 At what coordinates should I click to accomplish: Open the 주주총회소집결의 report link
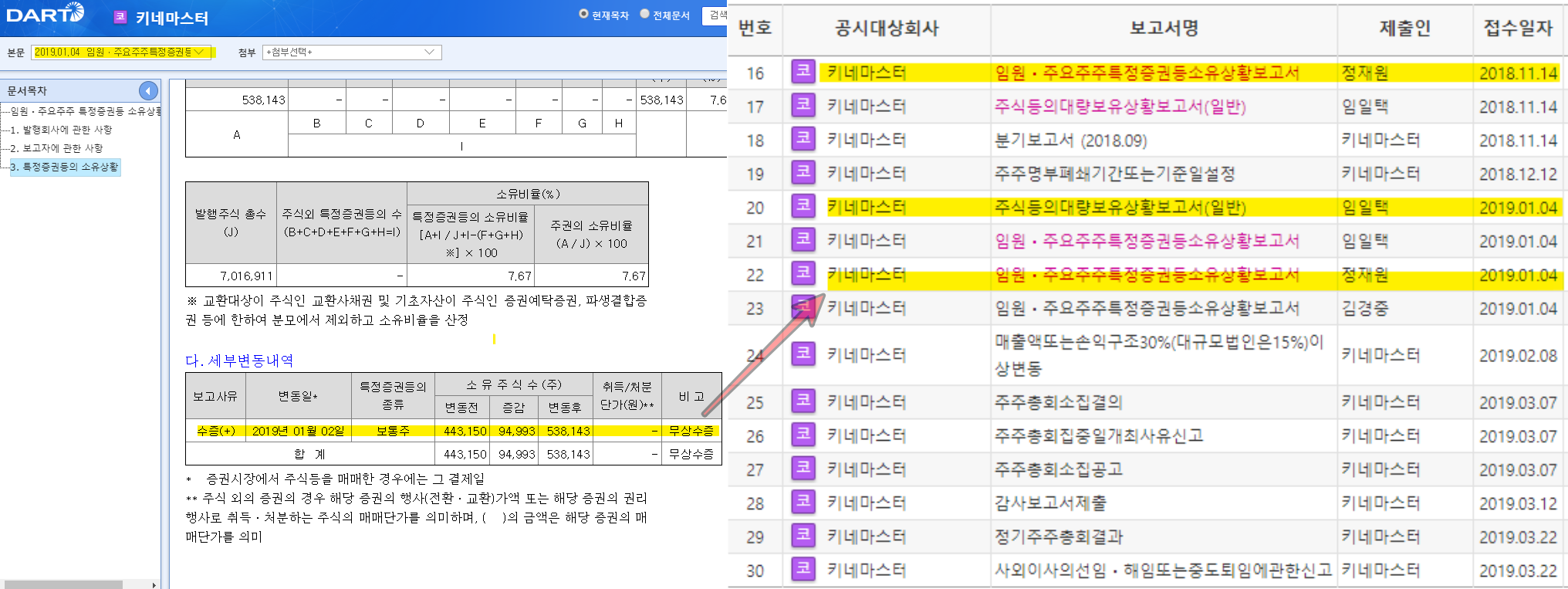[x=1058, y=401]
